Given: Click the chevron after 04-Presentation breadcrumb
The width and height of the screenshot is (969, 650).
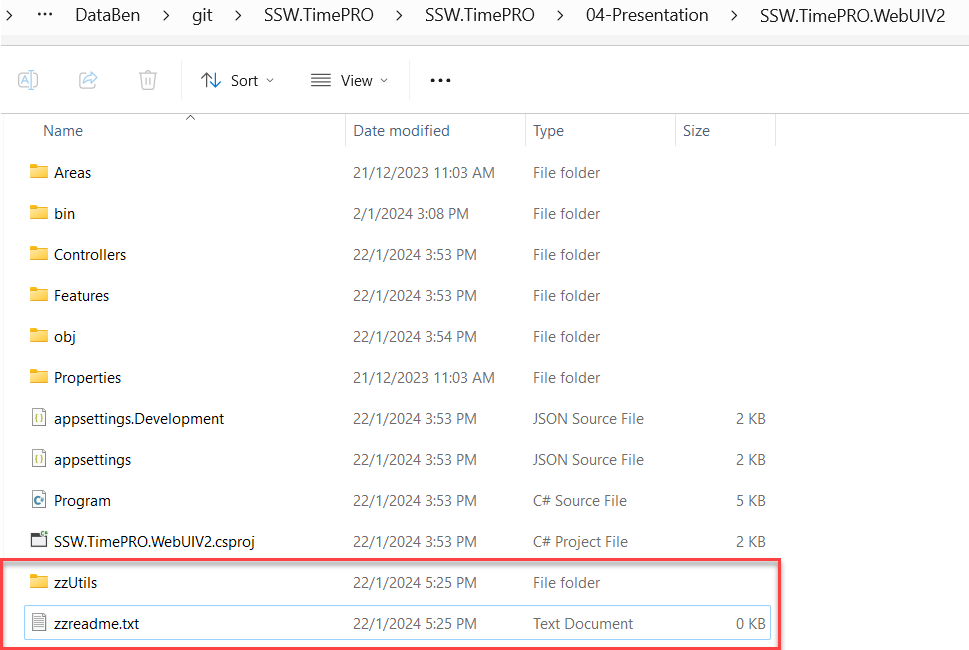Looking at the screenshot, I should pyautogui.click(x=735, y=15).
